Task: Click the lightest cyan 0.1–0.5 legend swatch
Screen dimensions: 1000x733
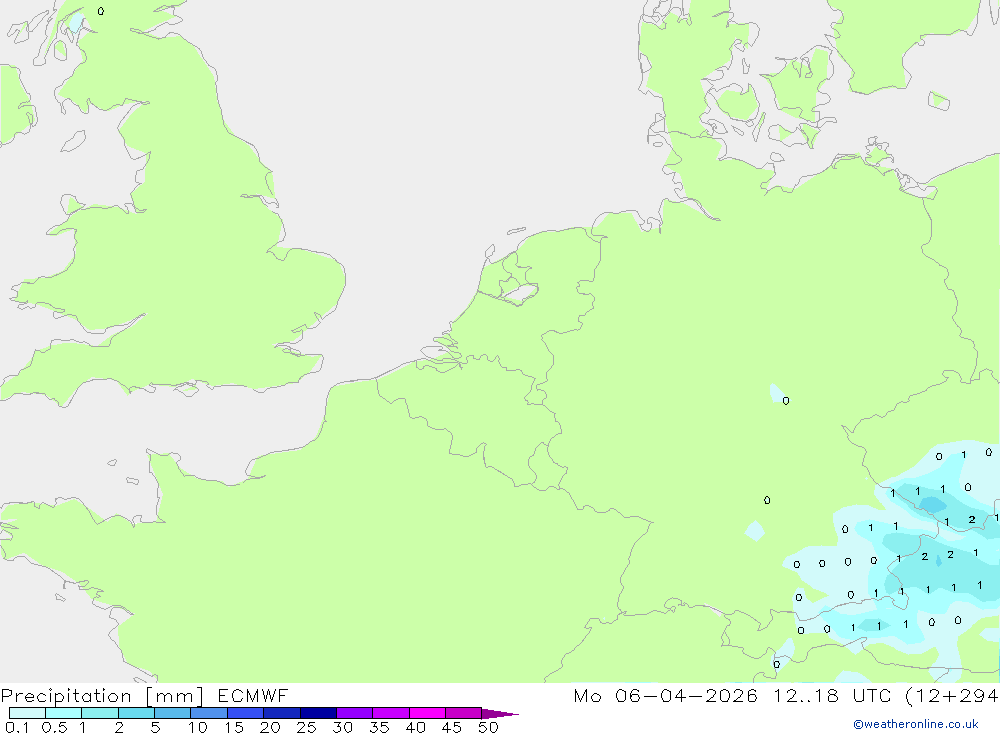Action: (x=27, y=713)
